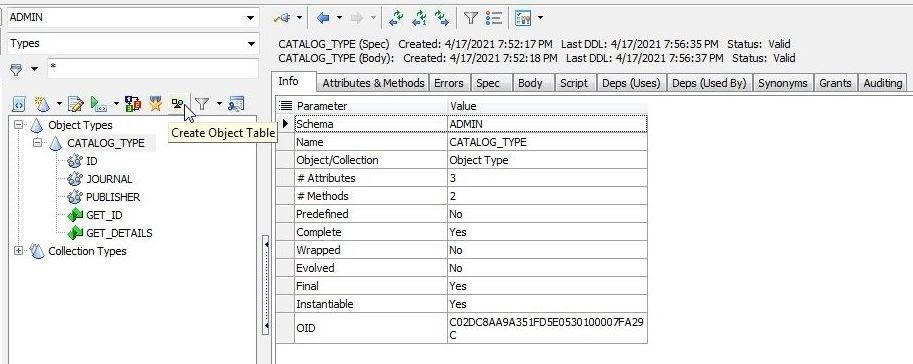Select CATALOG_TYPE in the object tree
This screenshot has width=913, height=364.
(x=105, y=143)
